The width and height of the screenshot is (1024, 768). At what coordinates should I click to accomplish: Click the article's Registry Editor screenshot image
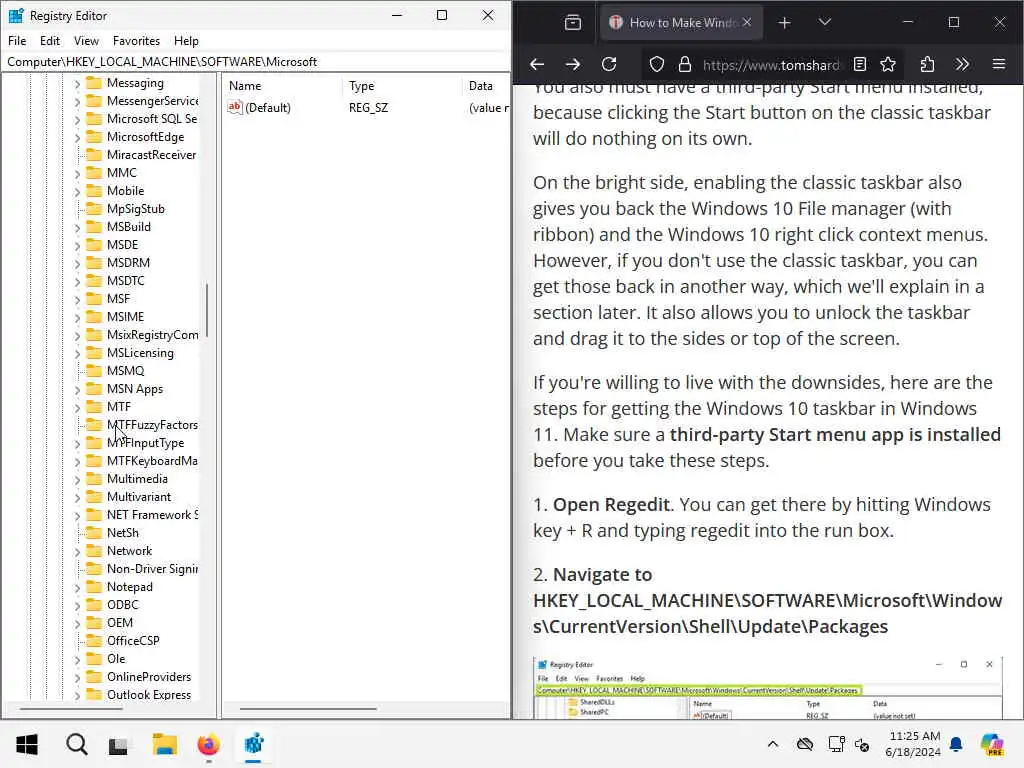click(768, 688)
